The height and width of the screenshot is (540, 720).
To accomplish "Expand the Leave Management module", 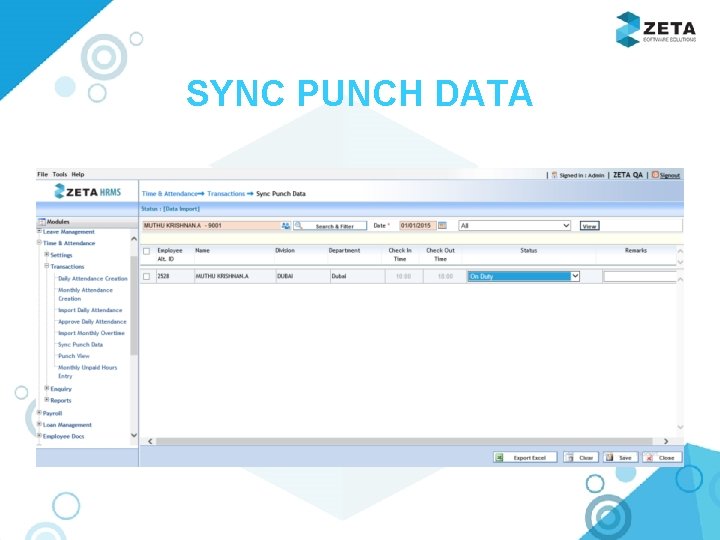I will point(39,231).
